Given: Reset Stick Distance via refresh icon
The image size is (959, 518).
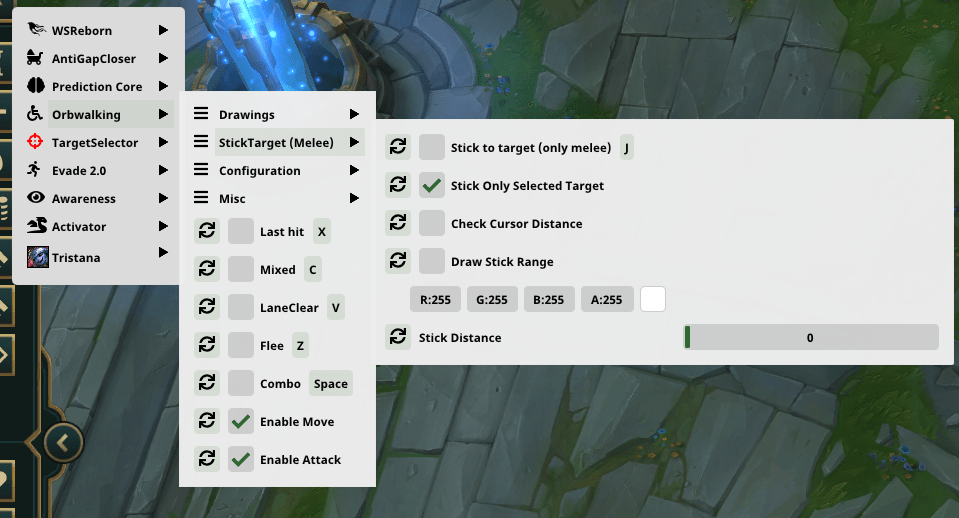Looking at the screenshot, I should pyautogui.click(x=398, y=337).
